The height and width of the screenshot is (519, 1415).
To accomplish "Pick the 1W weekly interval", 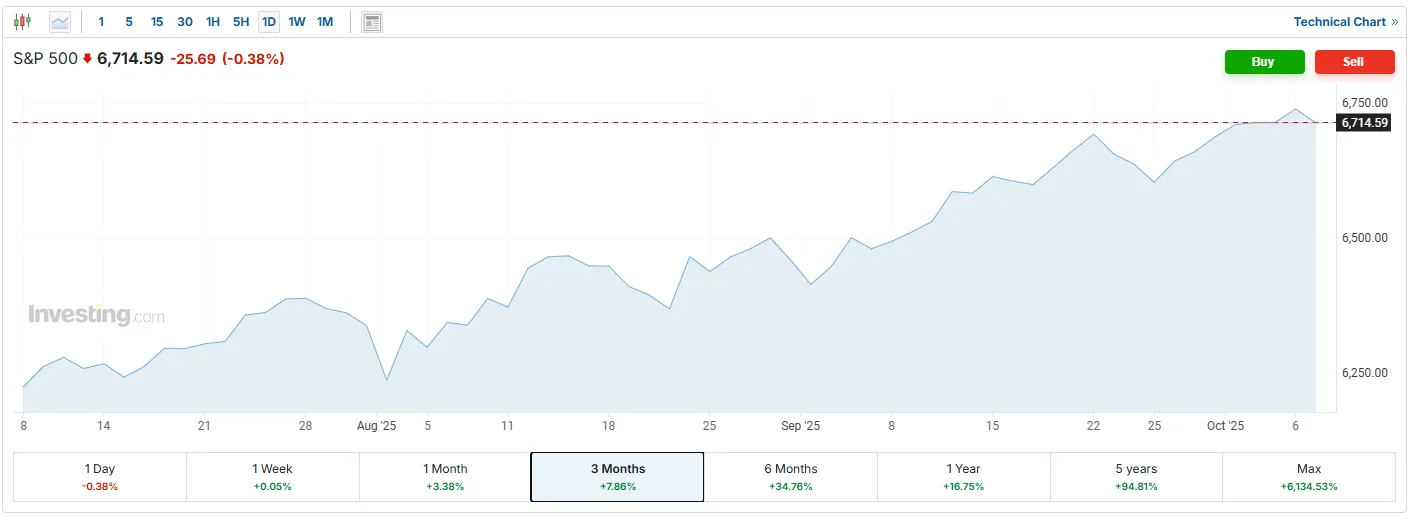I will click(297, 21).
